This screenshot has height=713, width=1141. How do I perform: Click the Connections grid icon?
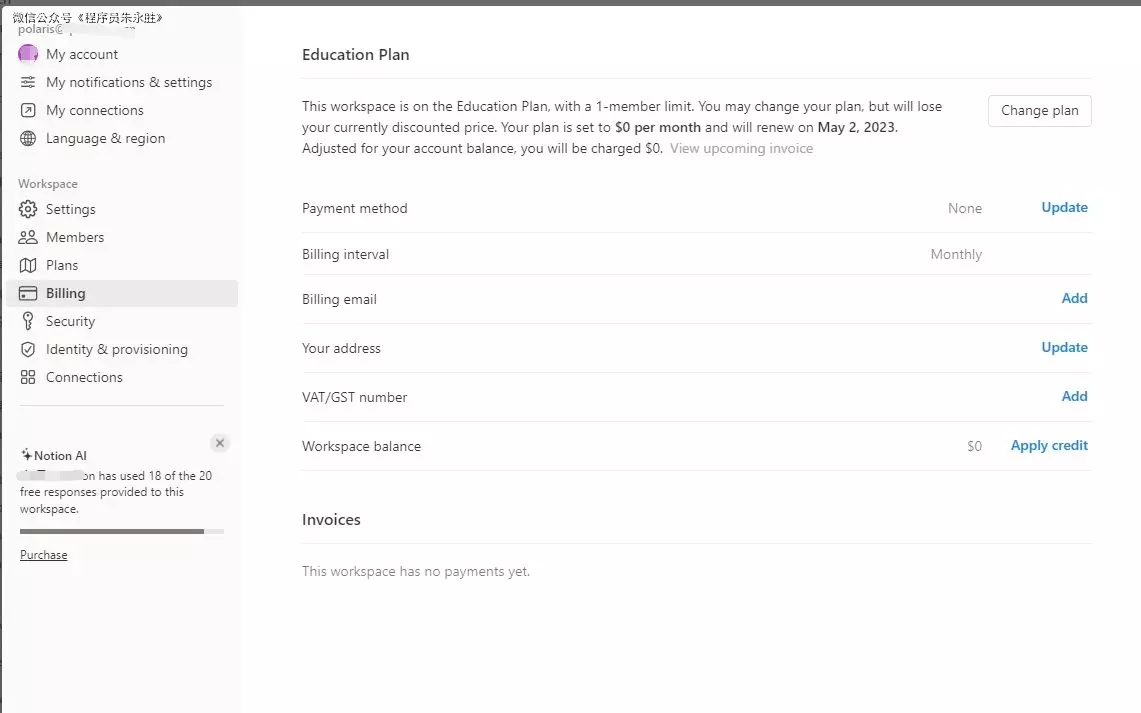(x=28, y=377)
